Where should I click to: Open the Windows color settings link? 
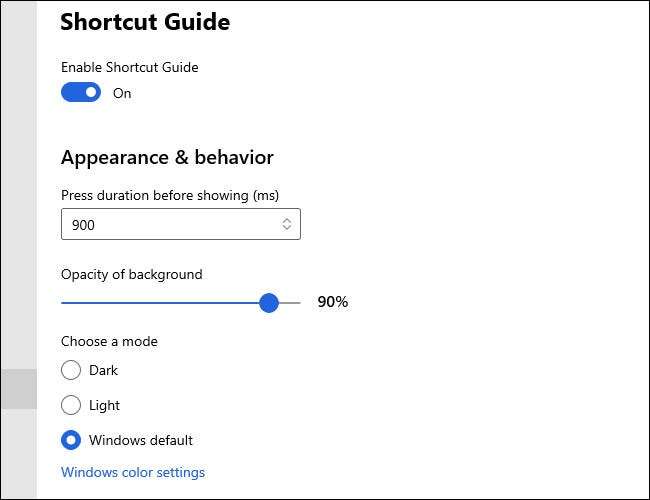[x=133, y=472]
